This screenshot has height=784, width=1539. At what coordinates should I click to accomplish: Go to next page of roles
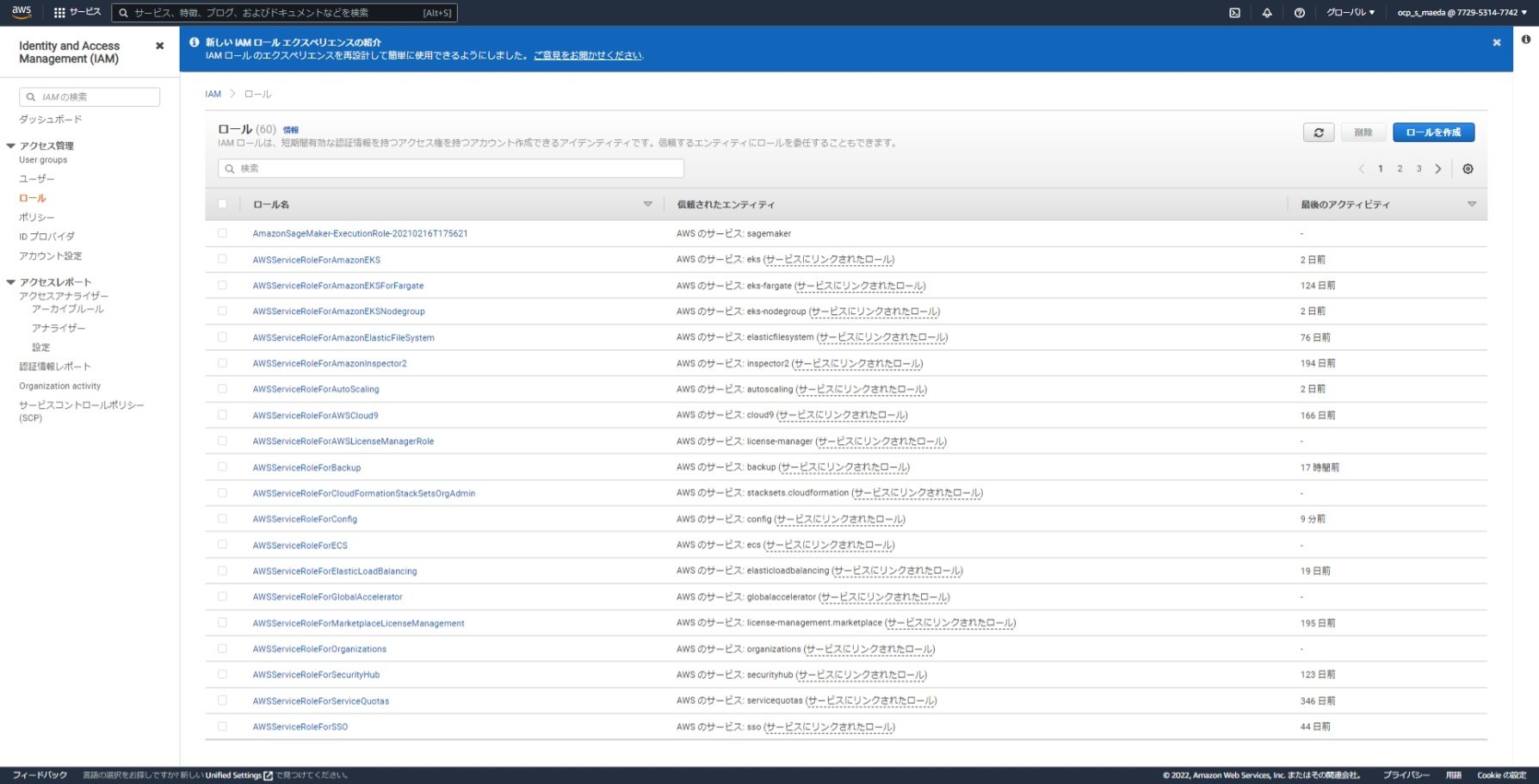point(1438,169)
